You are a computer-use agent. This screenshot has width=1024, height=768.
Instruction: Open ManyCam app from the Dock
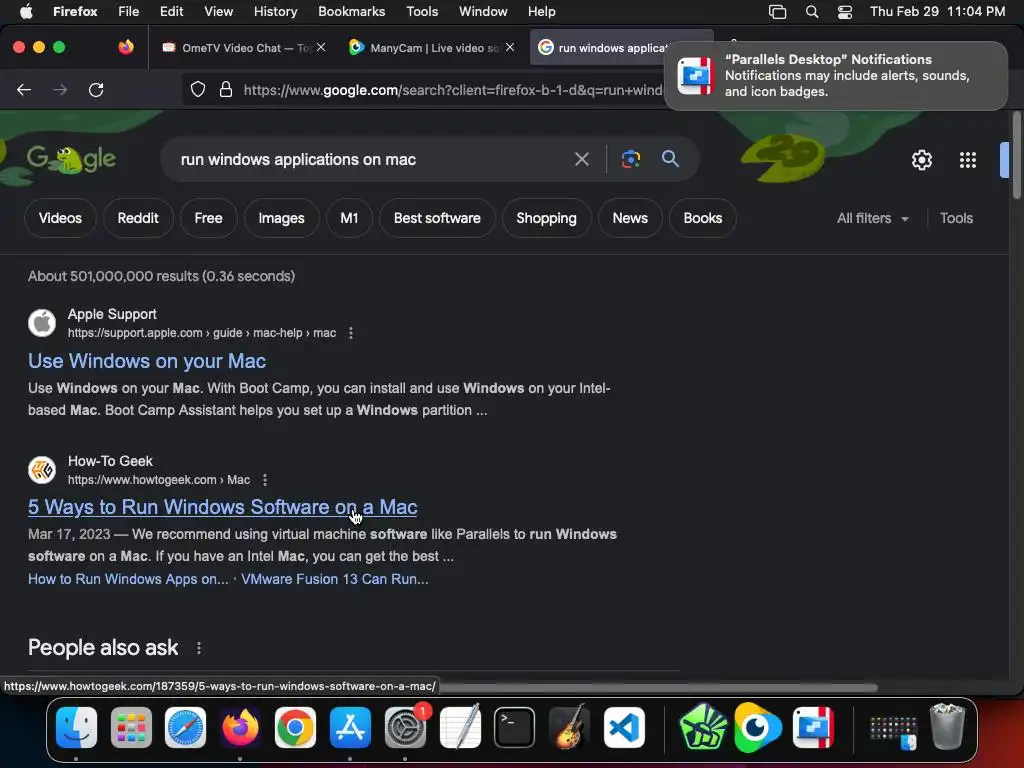click(758, 728)
